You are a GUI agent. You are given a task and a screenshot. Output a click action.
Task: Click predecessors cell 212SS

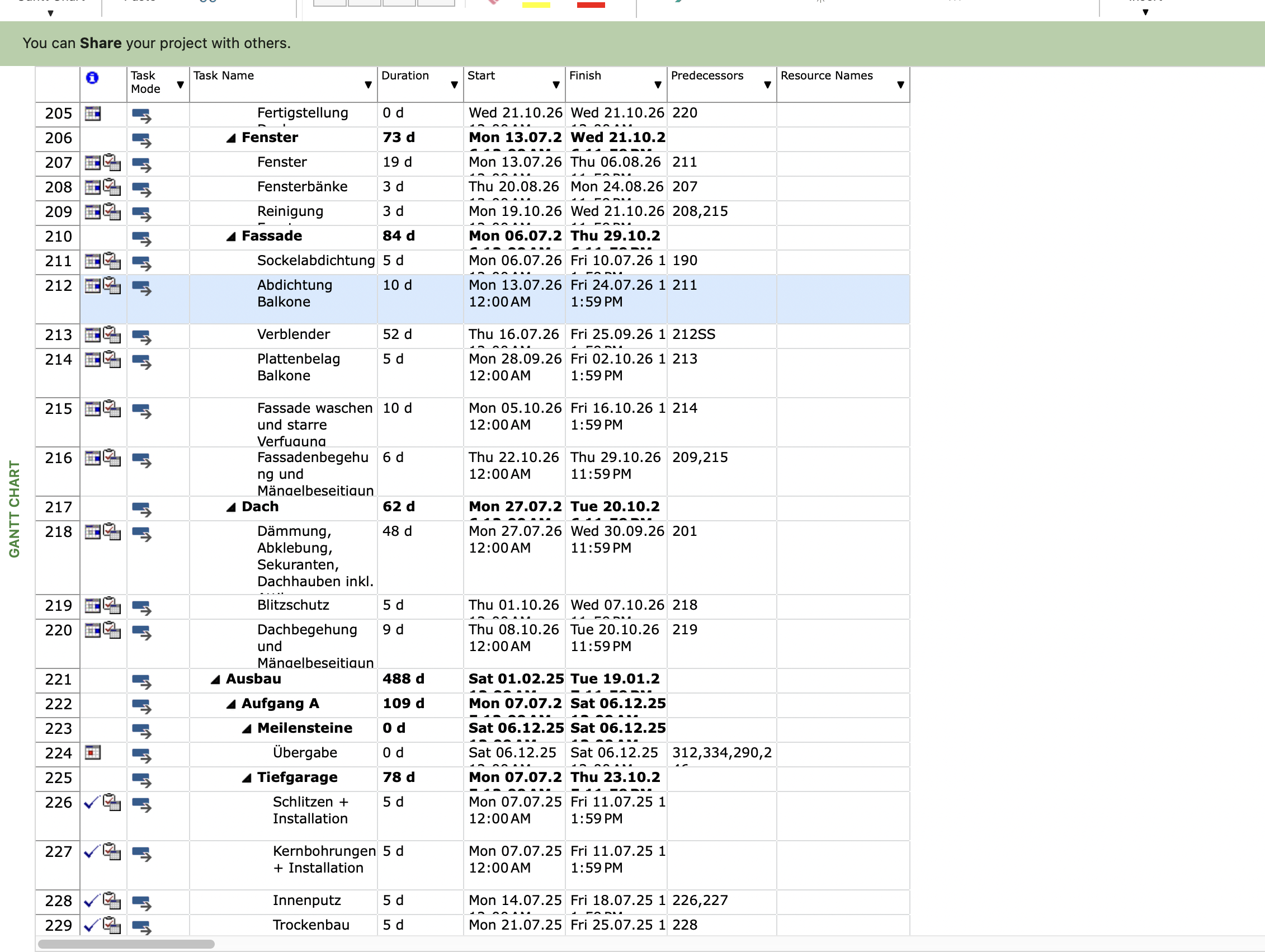tap(721, 335)
